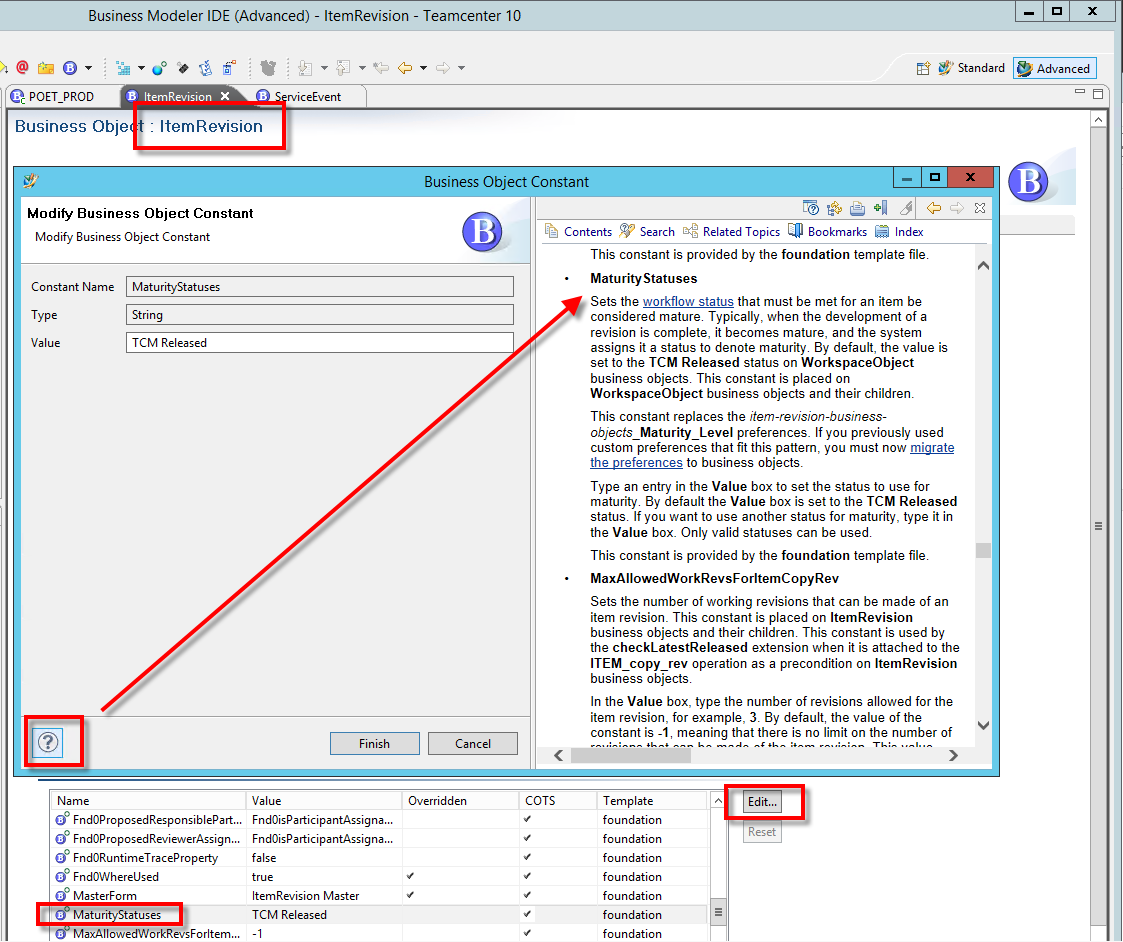This screenshot has width=1123, height=942.
Task: Click the Overridden column header
Action: click(460, 800)
